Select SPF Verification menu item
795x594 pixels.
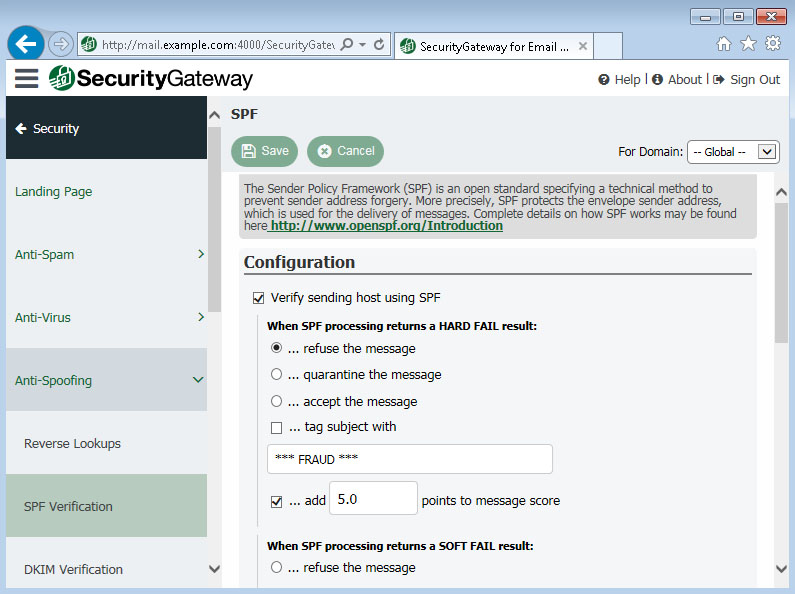click(106, 506)
